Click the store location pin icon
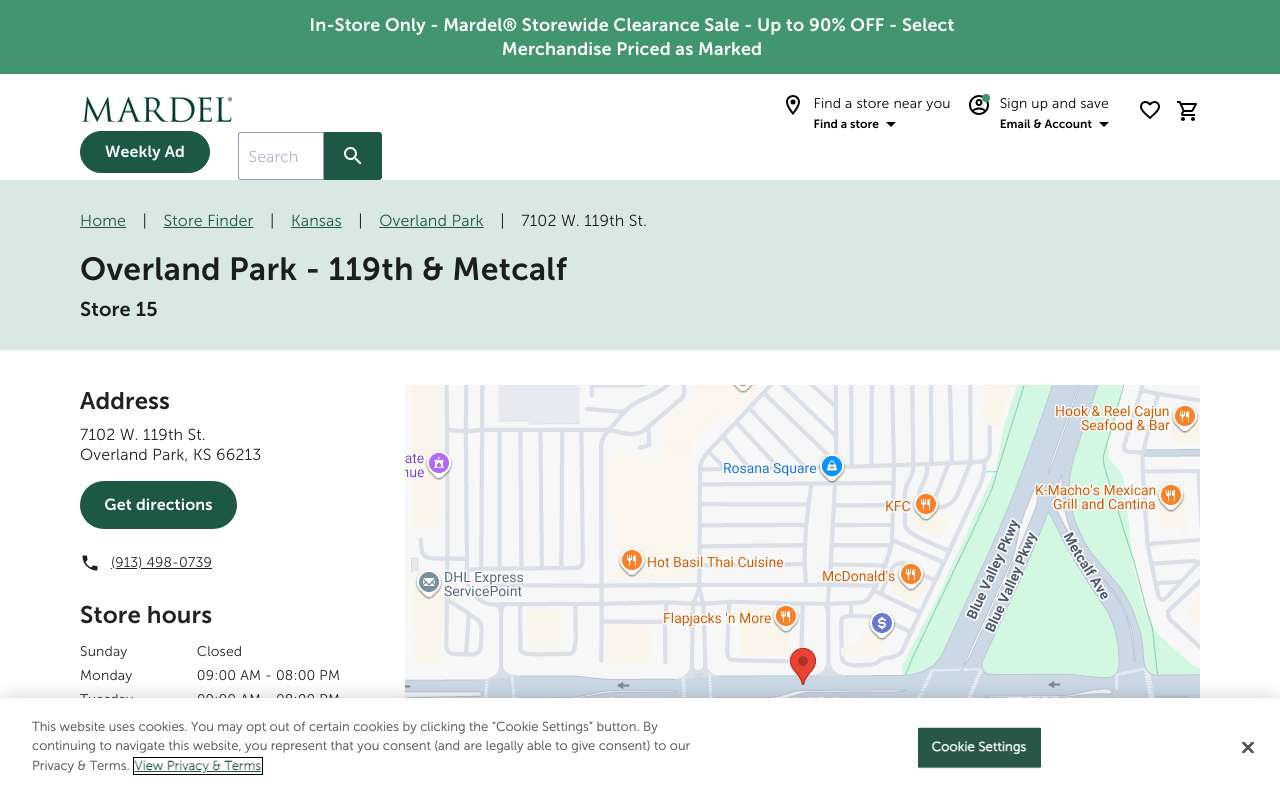Screen dimensions: 1280x800 click(x=793, y=105)
